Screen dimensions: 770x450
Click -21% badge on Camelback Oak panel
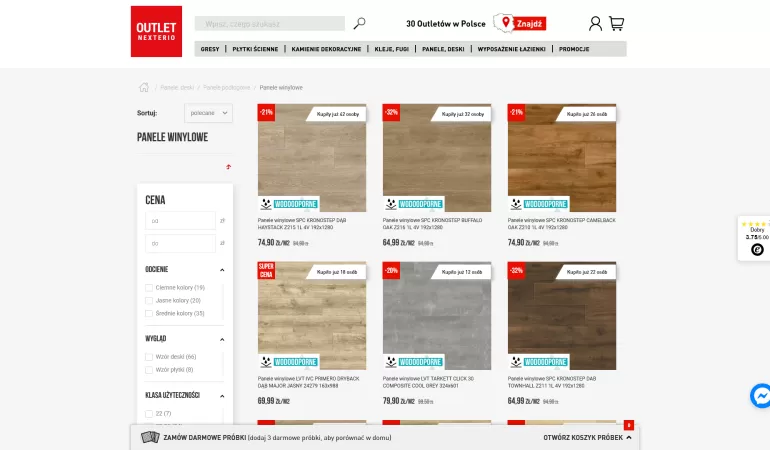517,112
